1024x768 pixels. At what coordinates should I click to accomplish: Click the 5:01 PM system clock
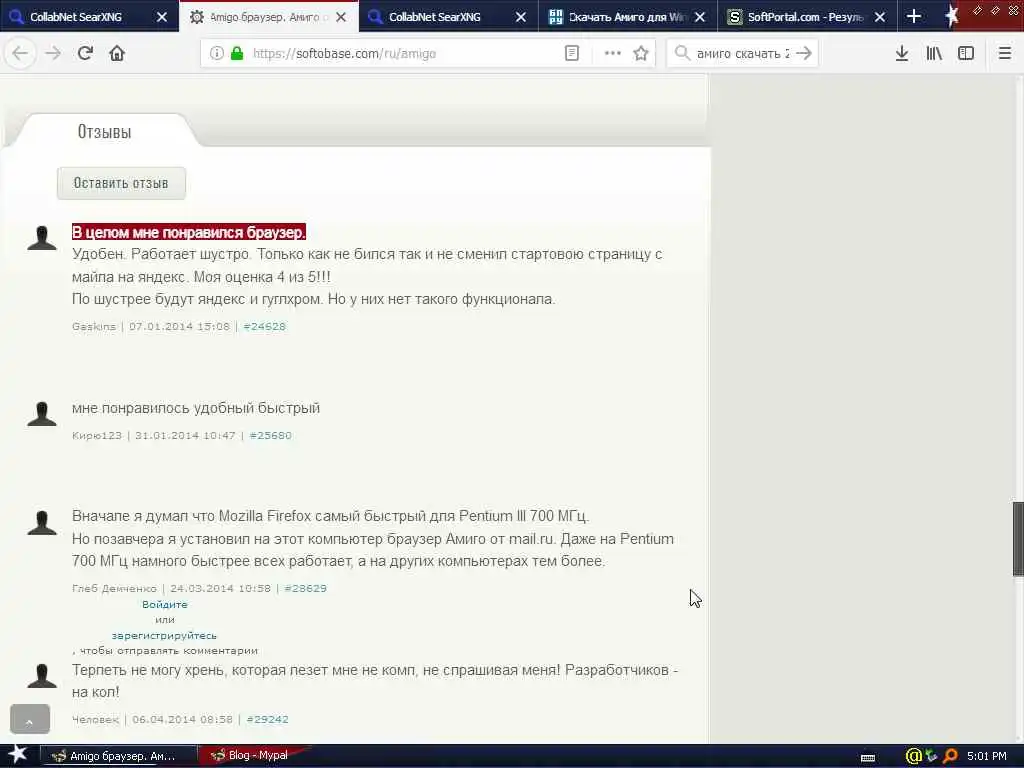(x=987, y=756)
